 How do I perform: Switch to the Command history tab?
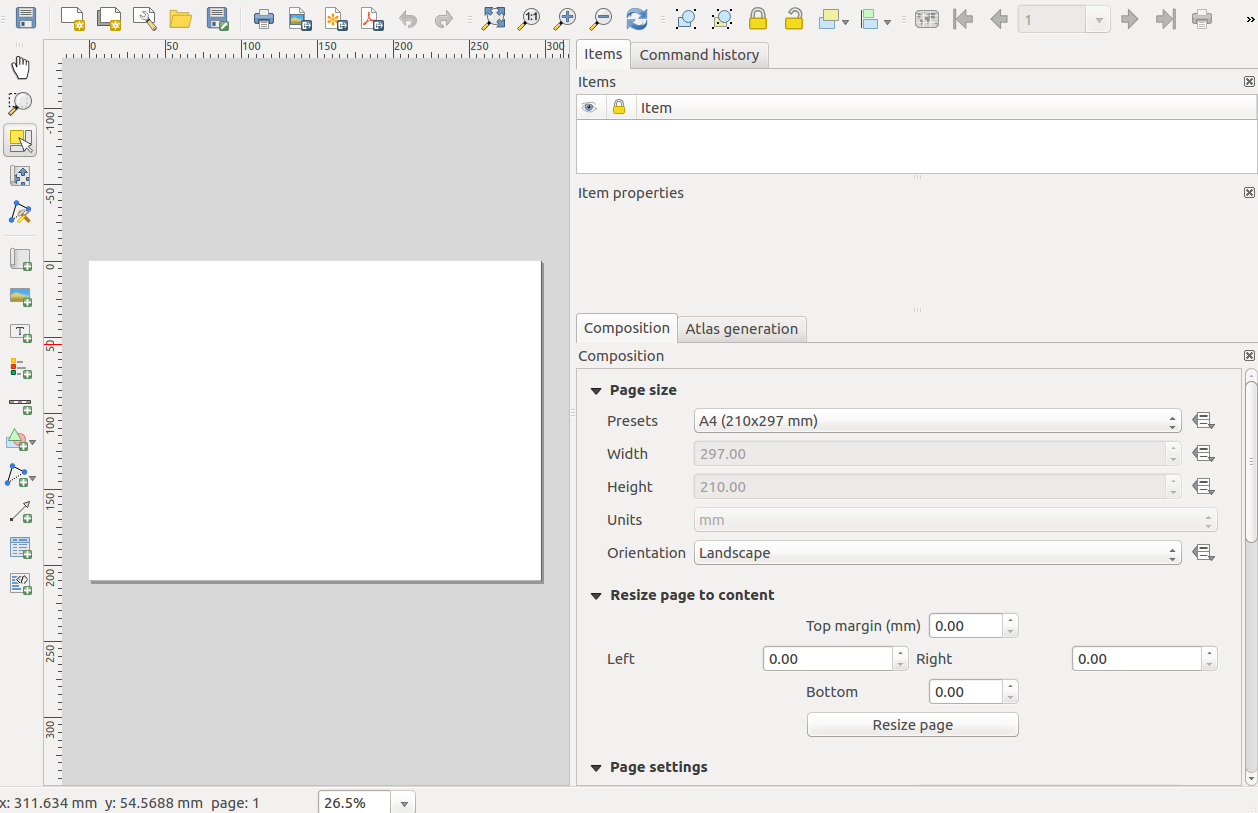pyautogui.click(x=699, y=55)
